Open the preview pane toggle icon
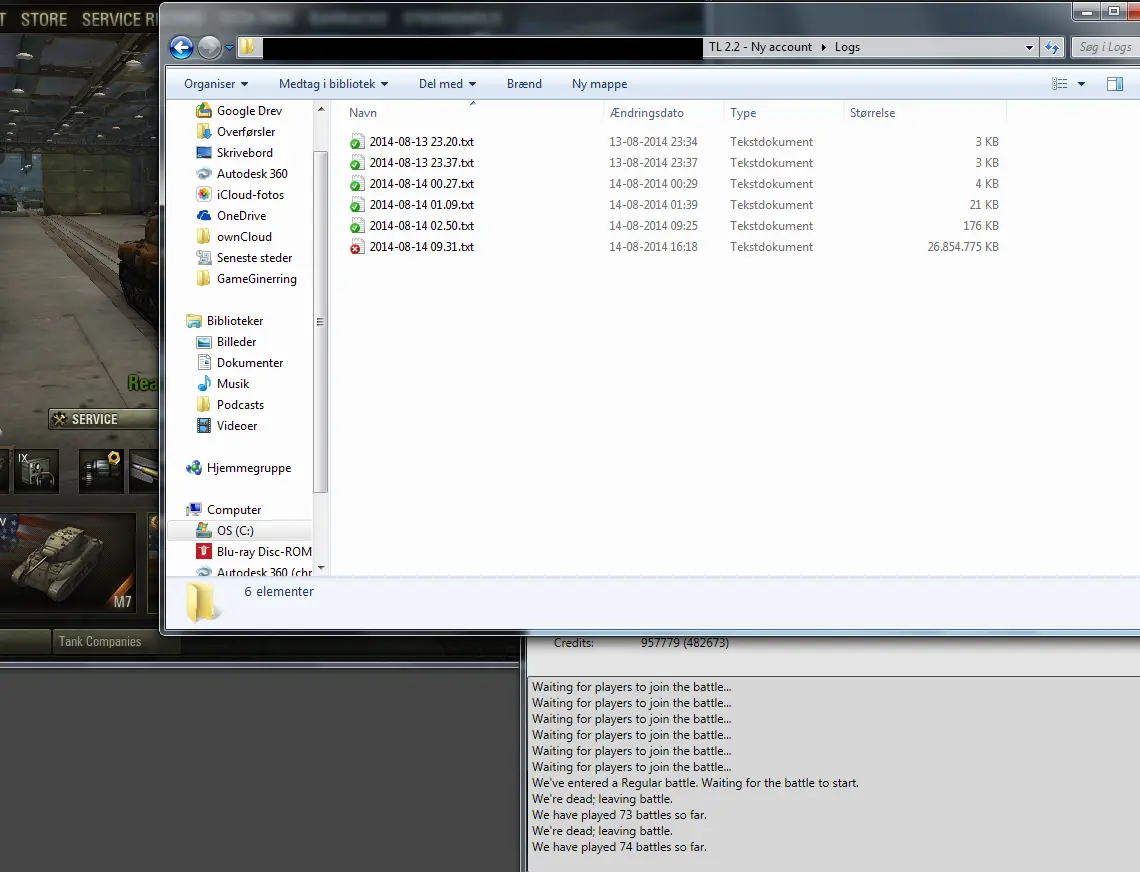This screenshot has width=1140, height=872. point(1114,84)
